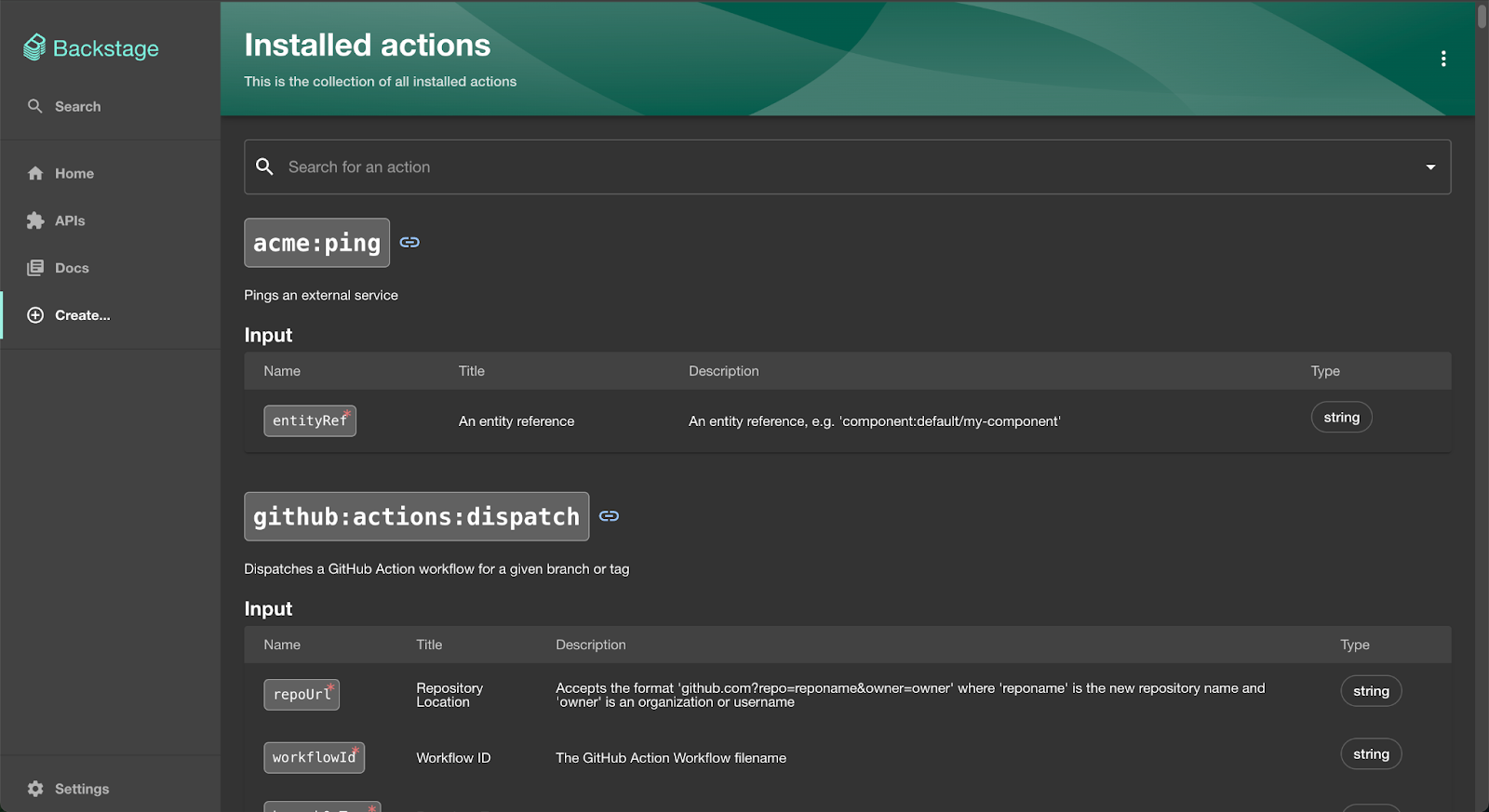Click 'Pings an external service' description text

pyautogui.click(x=321, y=295)
